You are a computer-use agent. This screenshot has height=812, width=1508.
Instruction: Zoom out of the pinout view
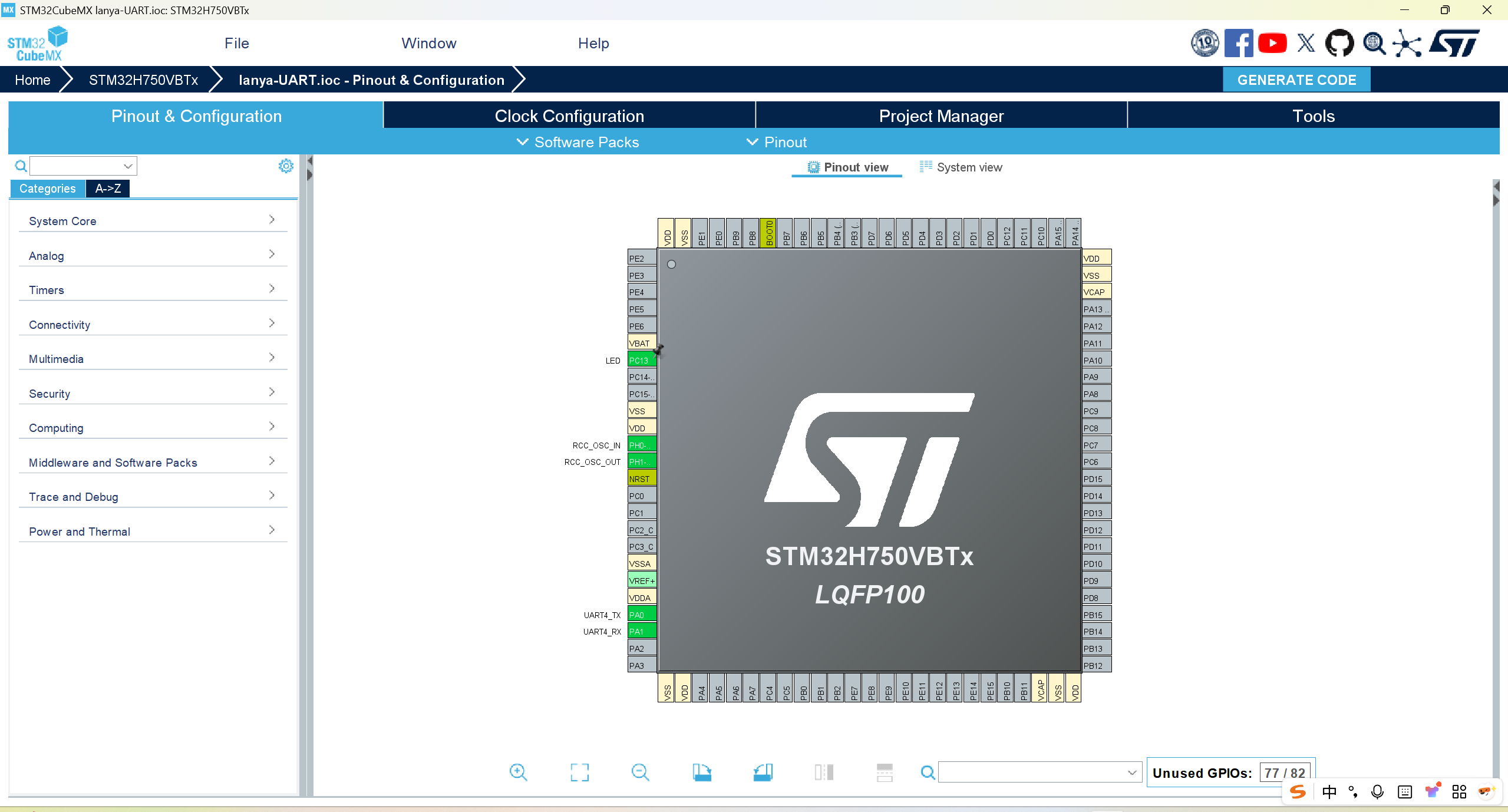pyautogui.click(x=640, y=772)
